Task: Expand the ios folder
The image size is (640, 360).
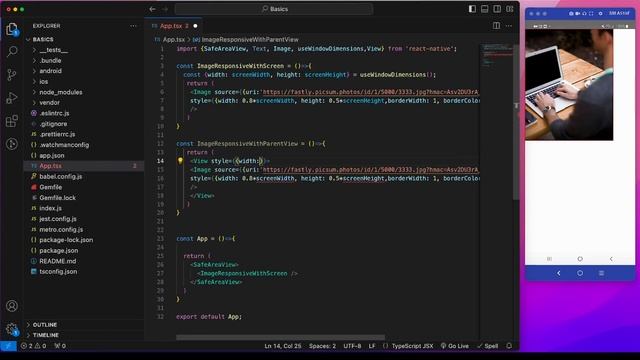Action: (x=83, y=82)
